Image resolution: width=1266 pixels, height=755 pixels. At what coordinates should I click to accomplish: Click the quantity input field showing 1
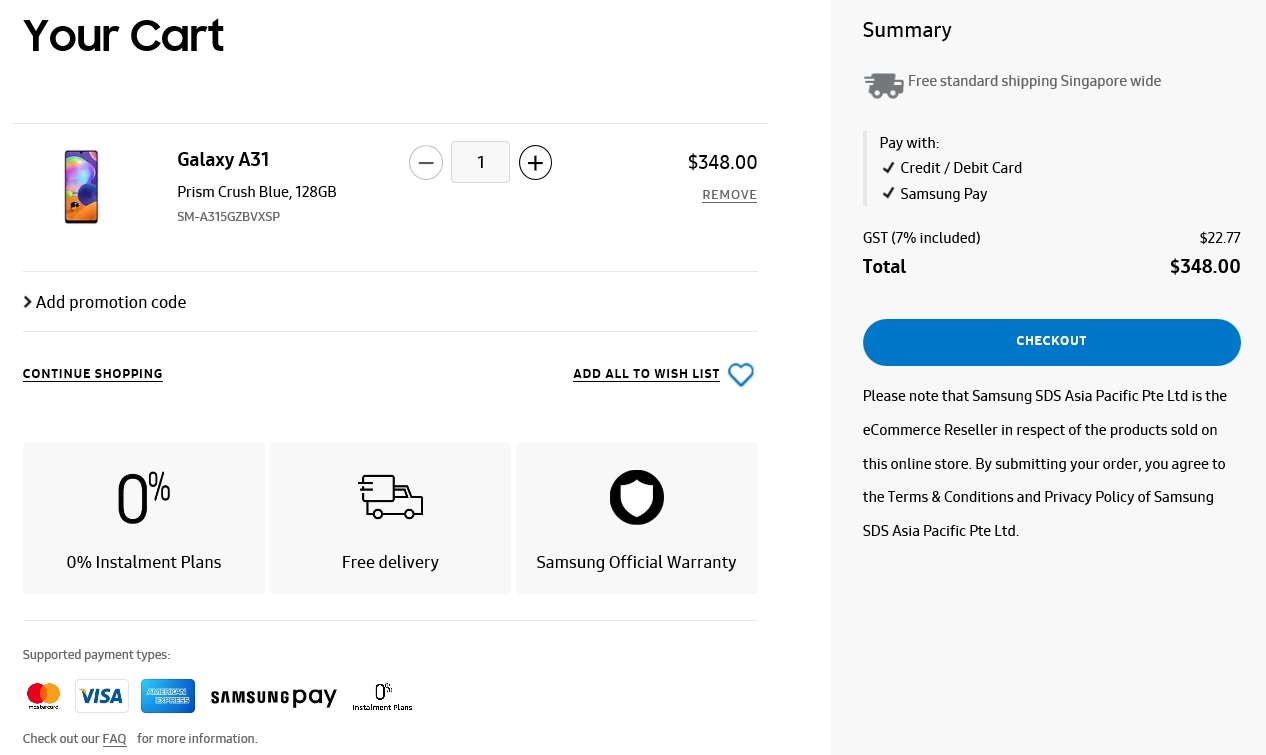point(480,162)
